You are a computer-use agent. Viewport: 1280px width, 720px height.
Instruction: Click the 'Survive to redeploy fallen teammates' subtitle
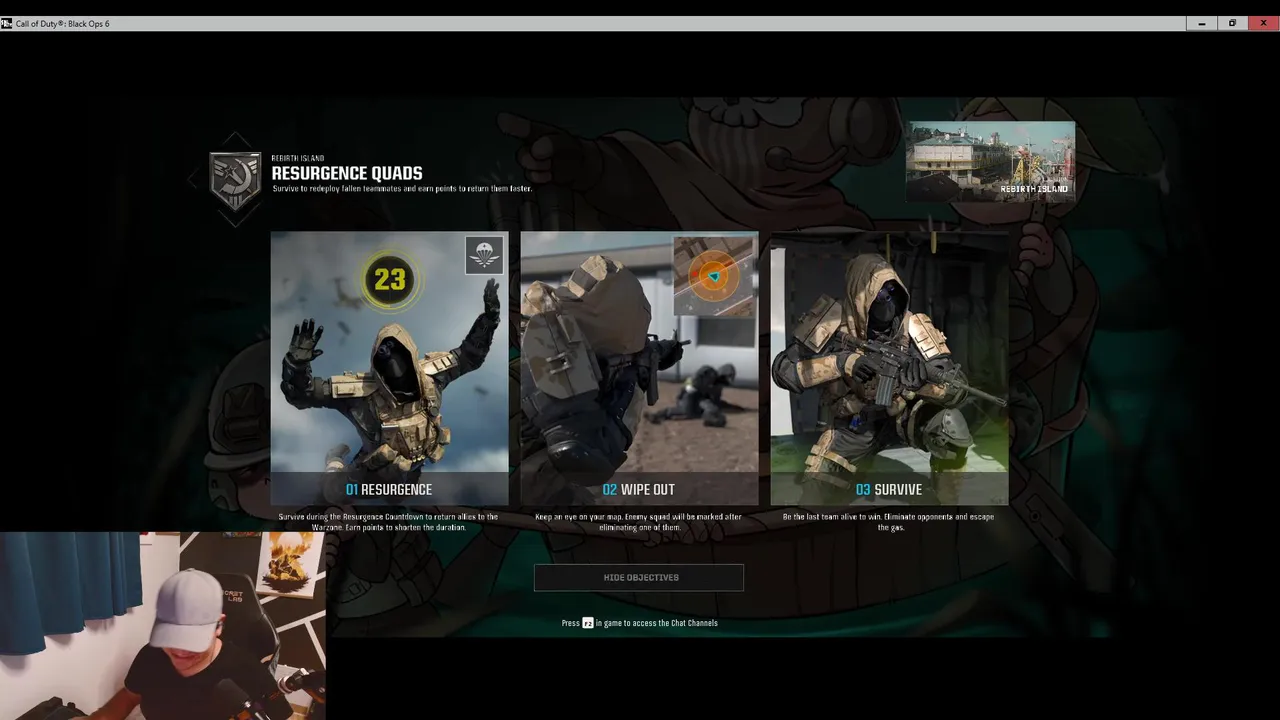click(402, 189)
